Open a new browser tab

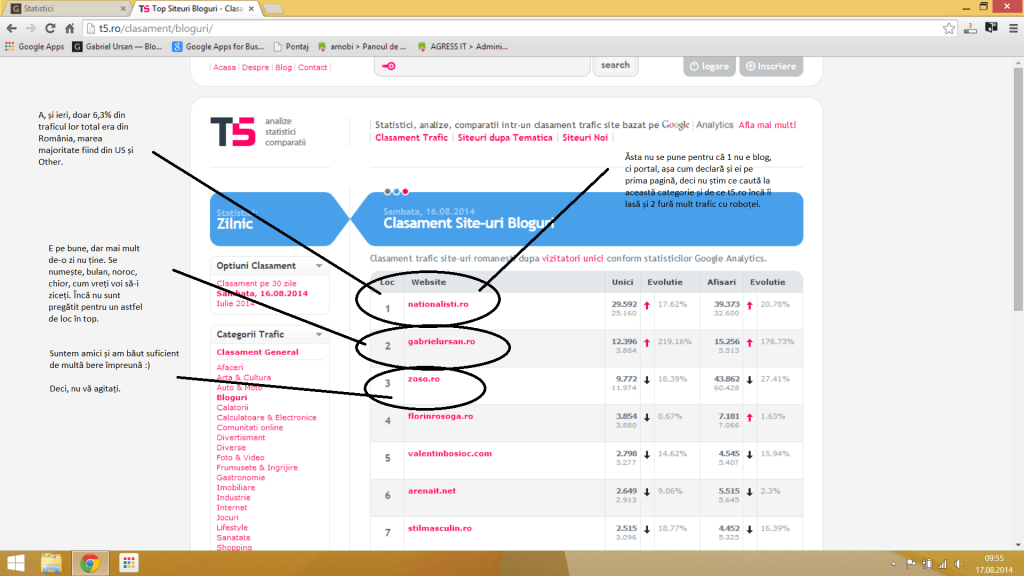(273, 8)
